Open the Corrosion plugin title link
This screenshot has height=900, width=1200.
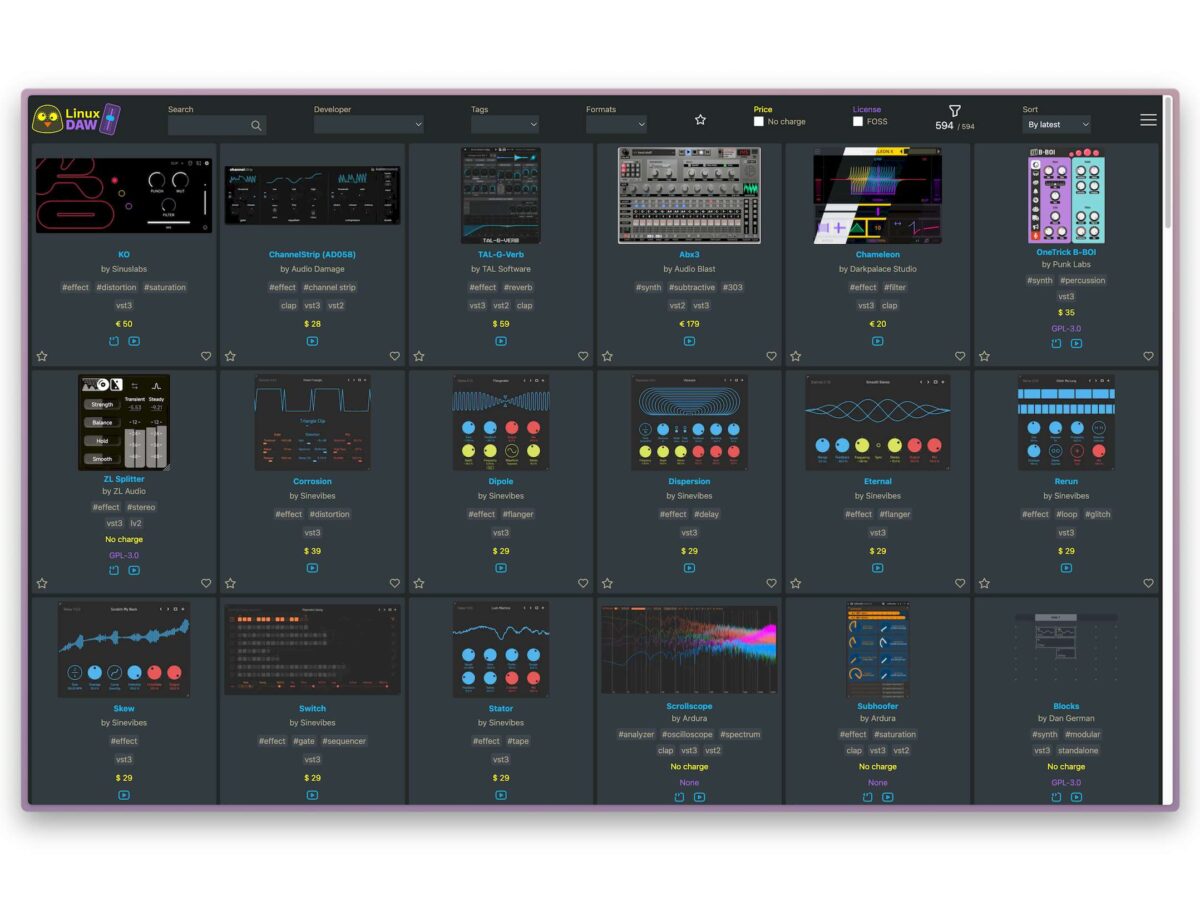312,481
